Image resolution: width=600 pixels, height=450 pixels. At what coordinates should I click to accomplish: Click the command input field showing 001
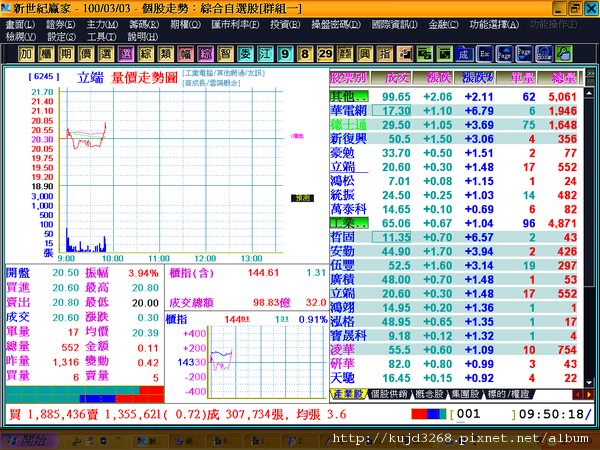click(x=484, y=414)
